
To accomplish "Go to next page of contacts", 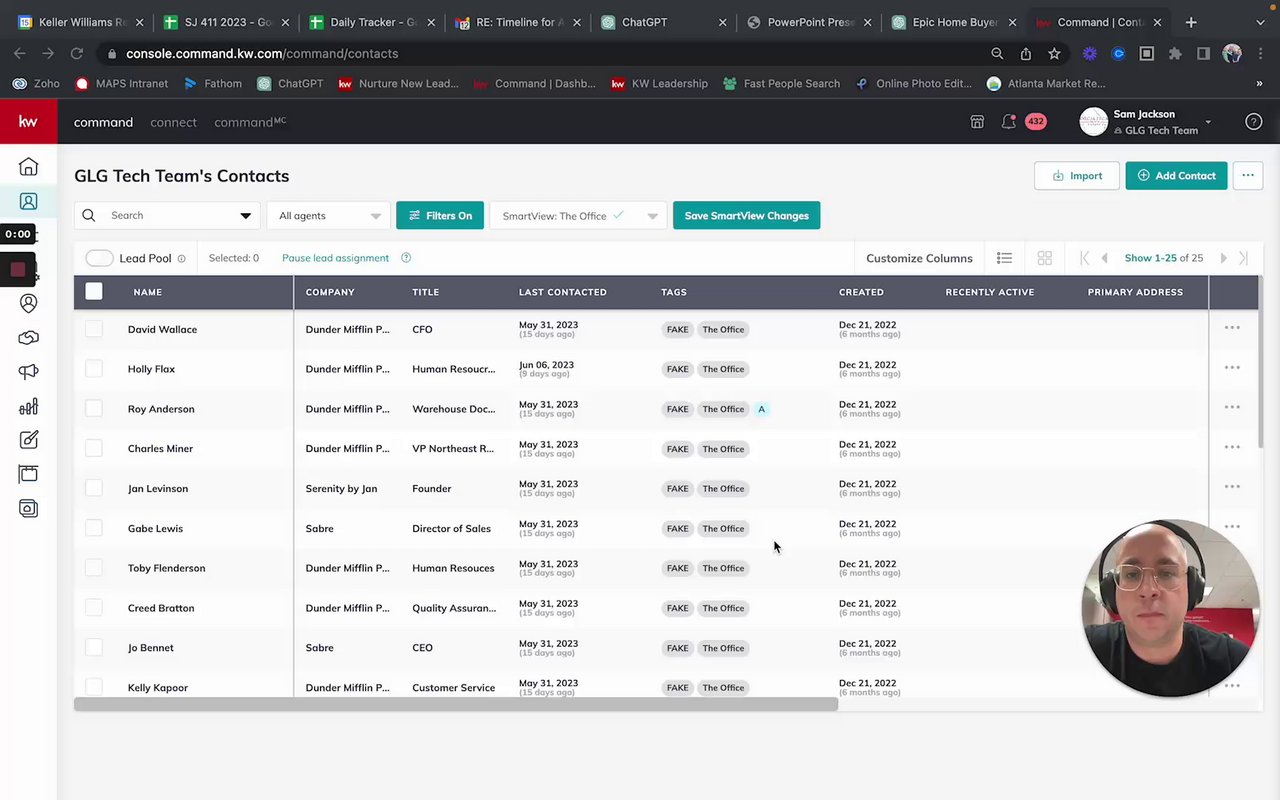I will (x=1223, y=258).
